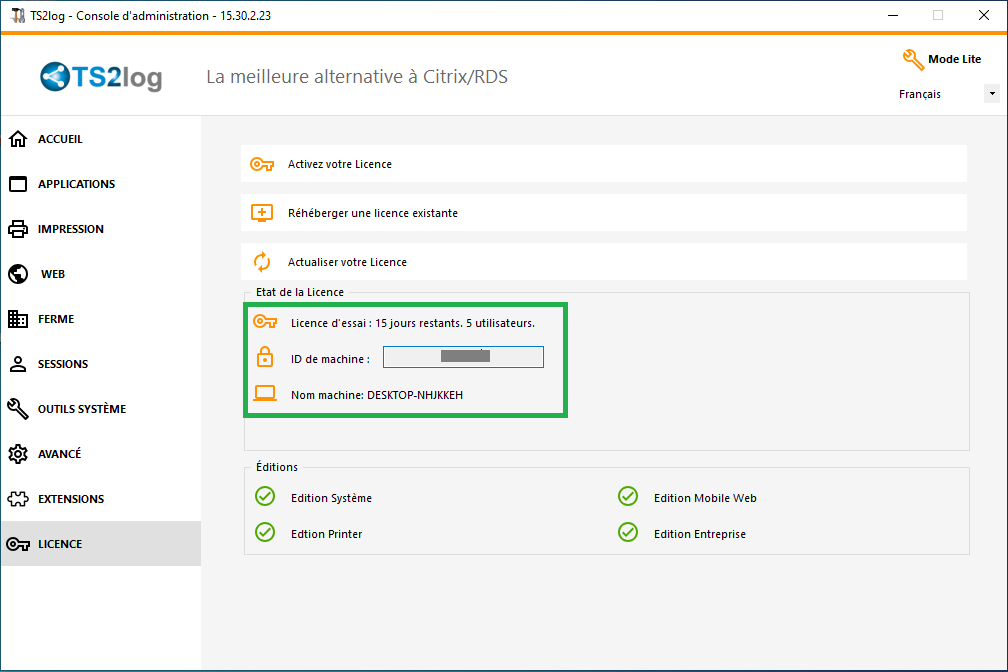
Task: Click Actualiser votre Licence
Action: [x=604, y=262]
